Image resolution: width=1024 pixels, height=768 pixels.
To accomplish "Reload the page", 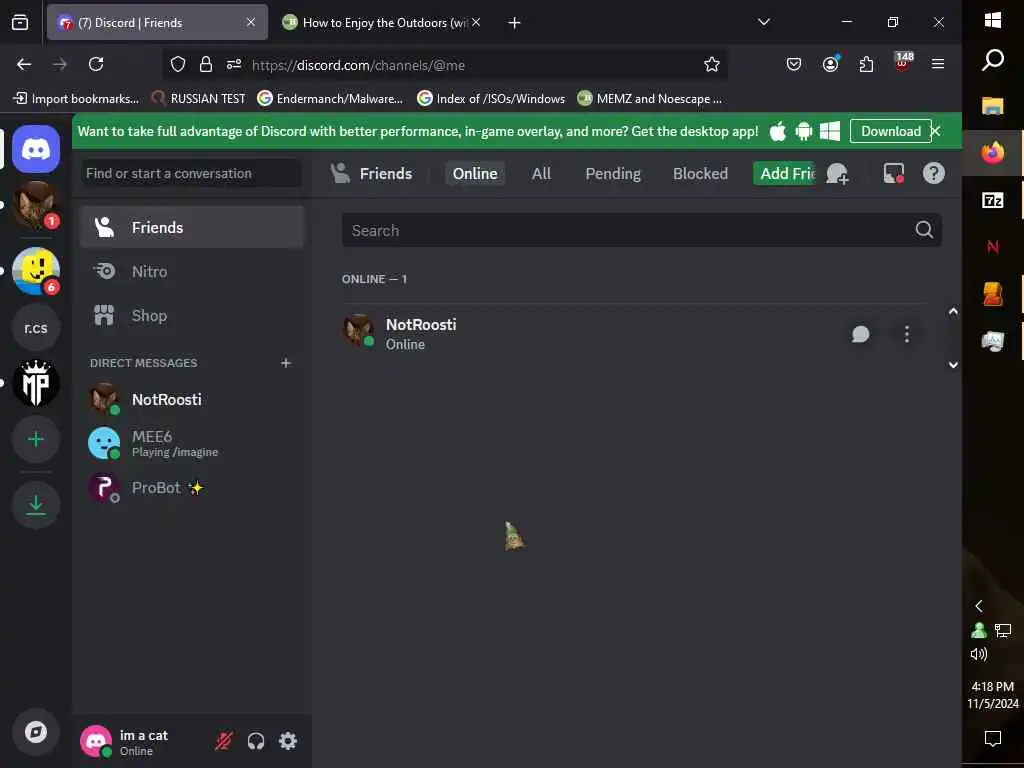I will (96, 64).
